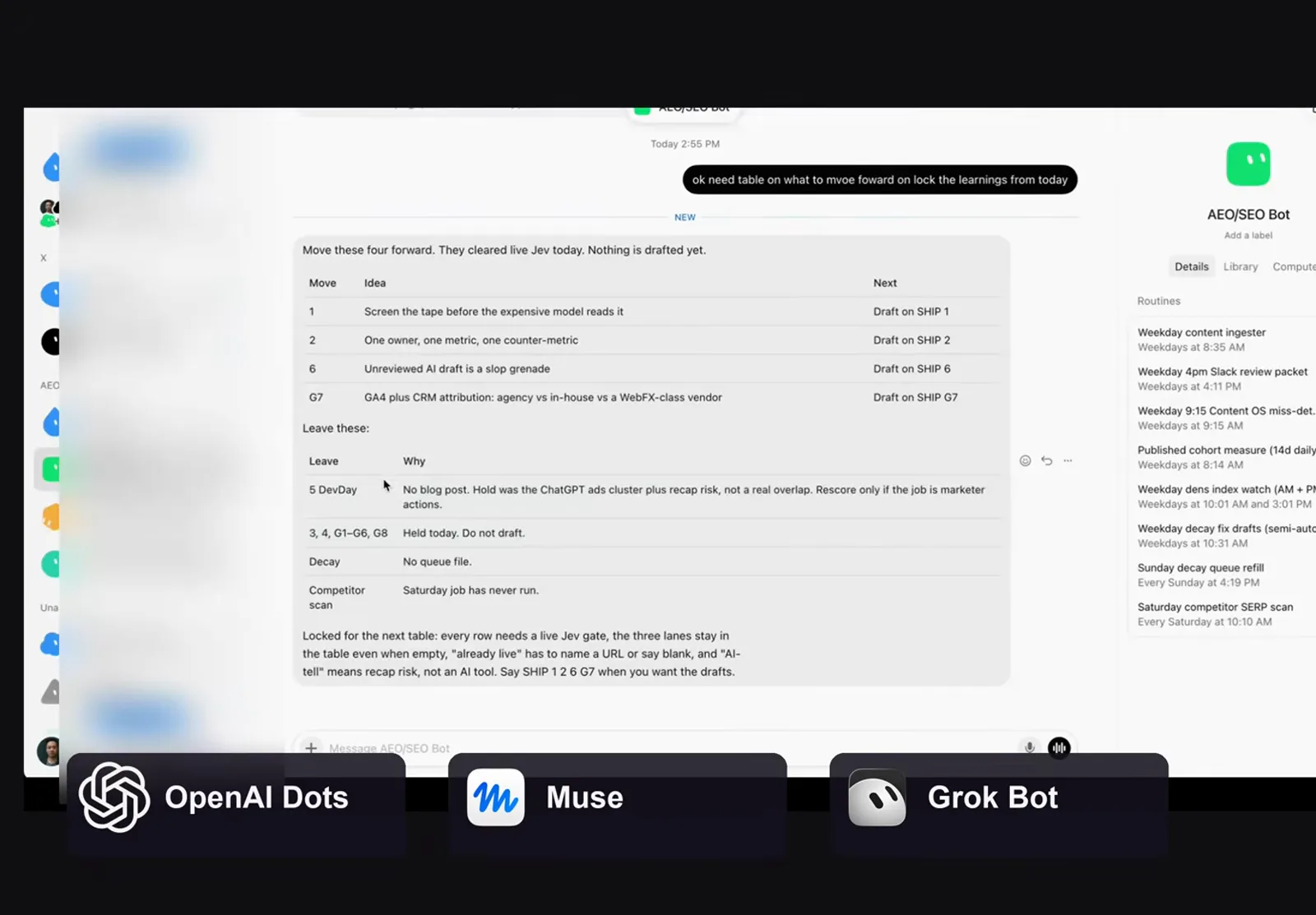
Task: Click the Draft on SHIP 6 cell
Action: [x=911, y=369]
